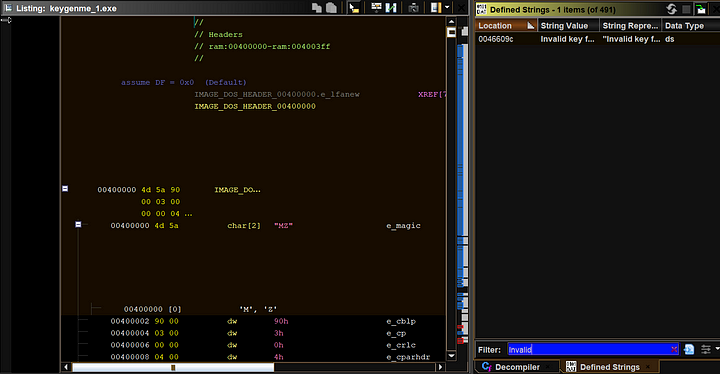
Task: Click the Paste icon in Listing toolbar
Action: tap(331, 8)
